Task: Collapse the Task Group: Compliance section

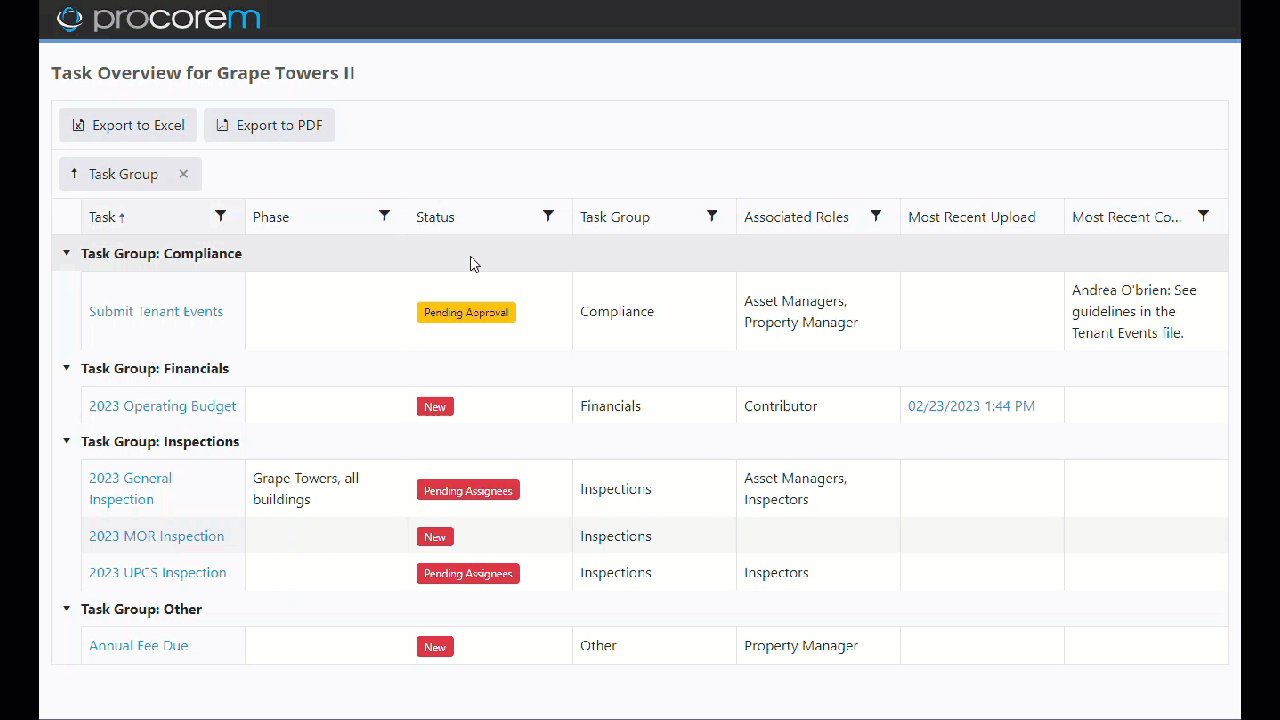Action: [x=66, y=253]
